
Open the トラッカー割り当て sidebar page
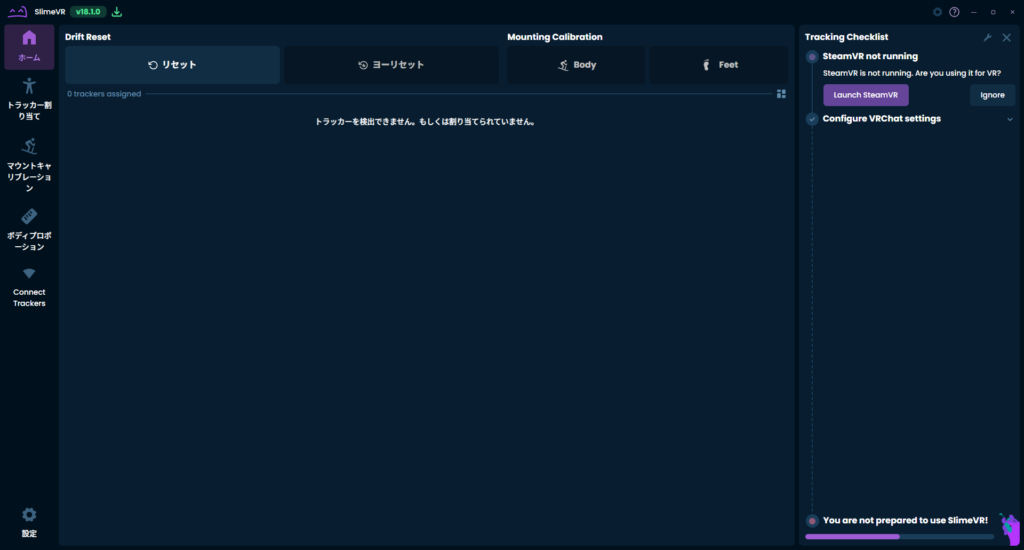tap(29, 98)
